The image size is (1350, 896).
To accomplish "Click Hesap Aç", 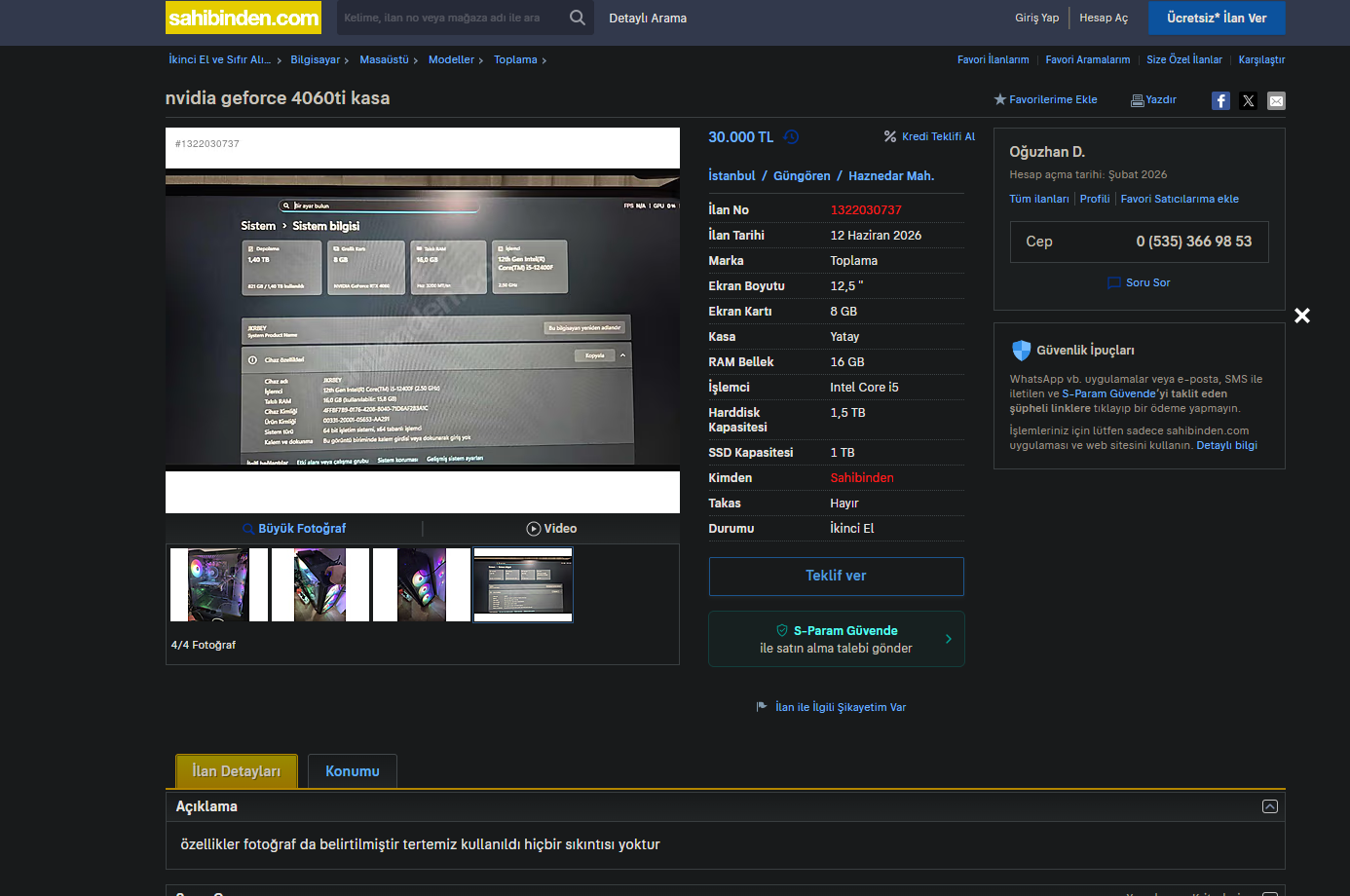I will (x=1104, y=18).
